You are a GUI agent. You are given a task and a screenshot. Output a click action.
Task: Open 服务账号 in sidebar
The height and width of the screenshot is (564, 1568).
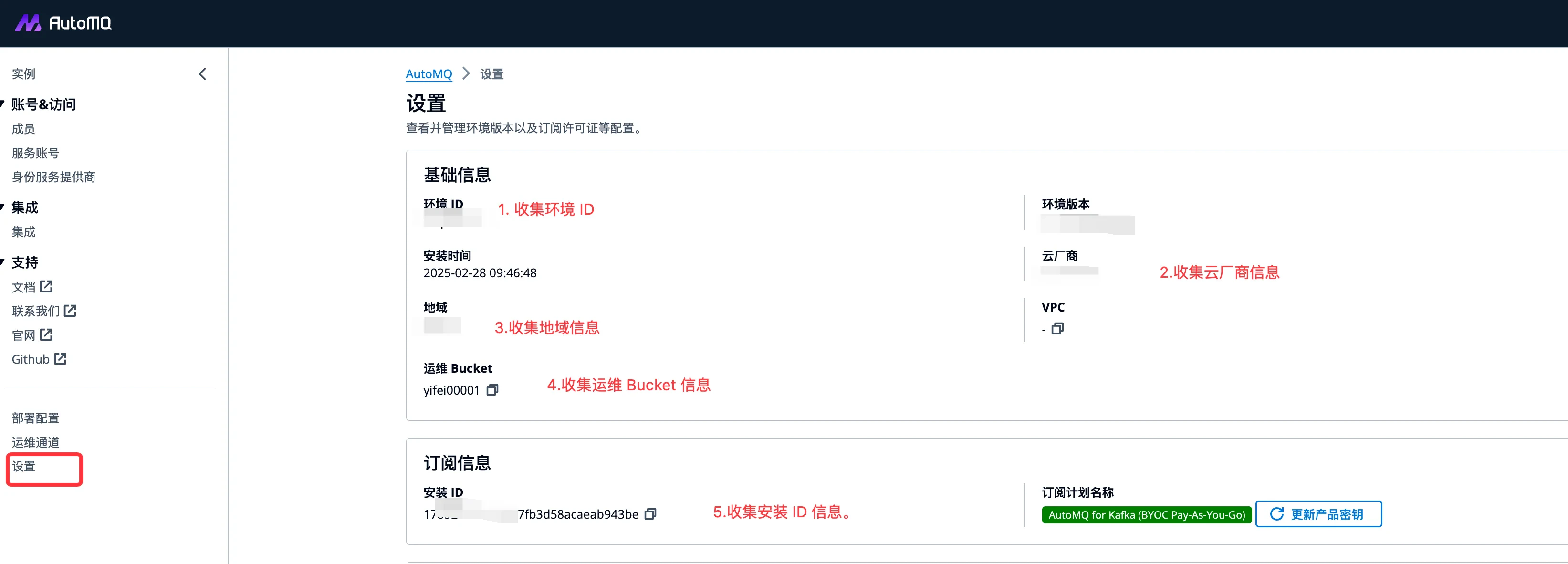pyautogui.click(x=35, y=153)
